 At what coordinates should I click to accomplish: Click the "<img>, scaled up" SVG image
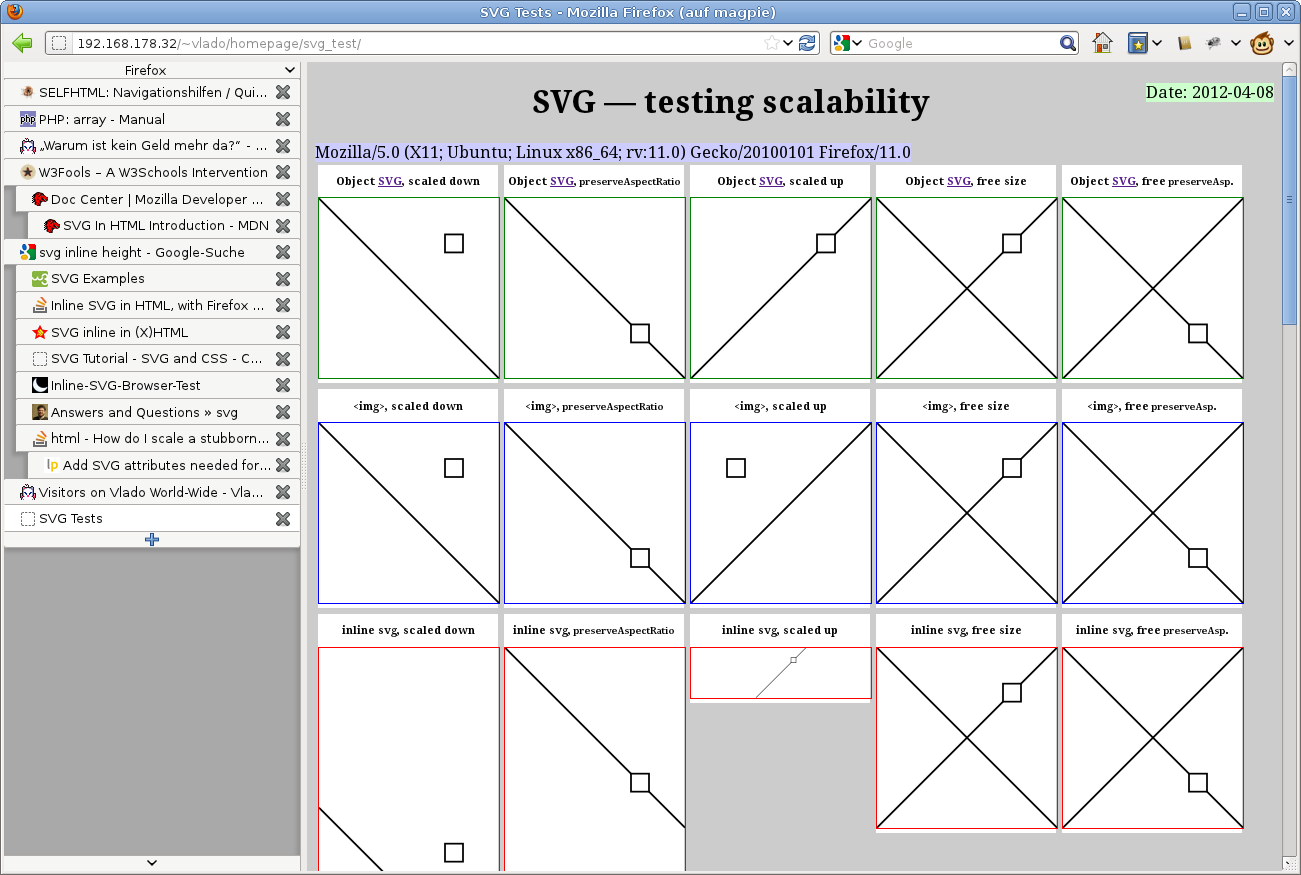click(x=781, y=513)
